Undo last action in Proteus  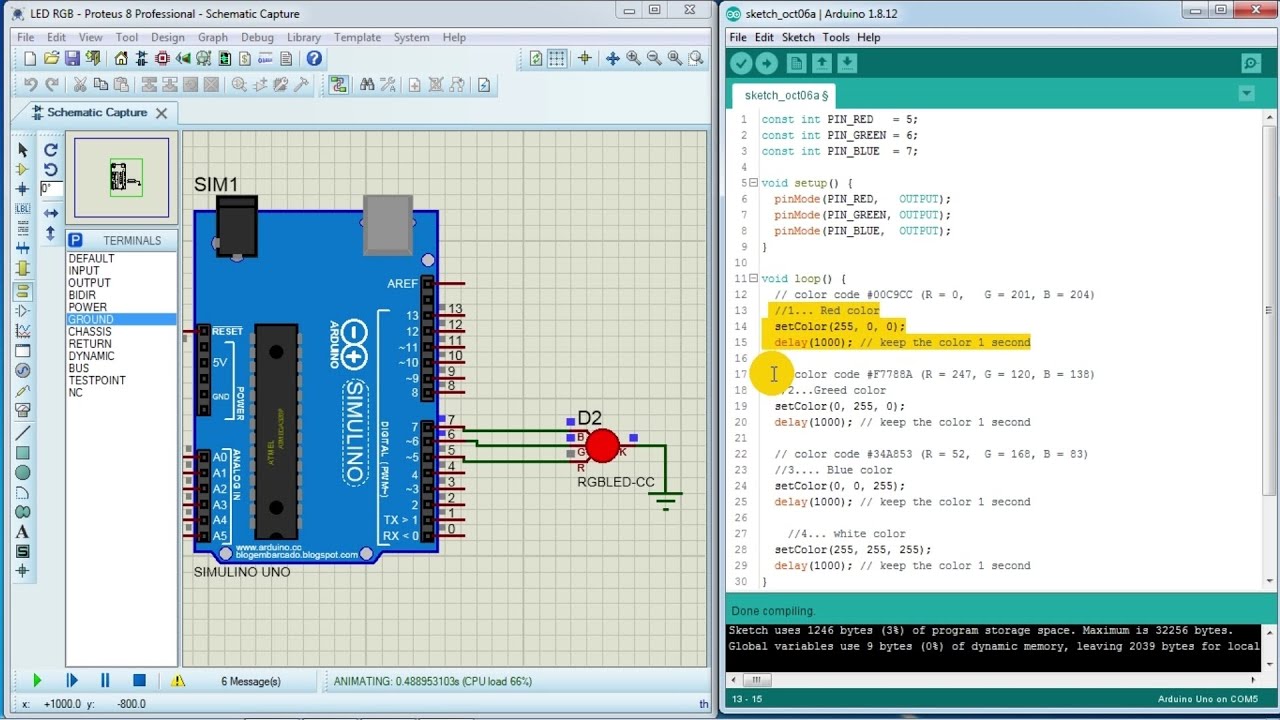(x=30, y=85)
